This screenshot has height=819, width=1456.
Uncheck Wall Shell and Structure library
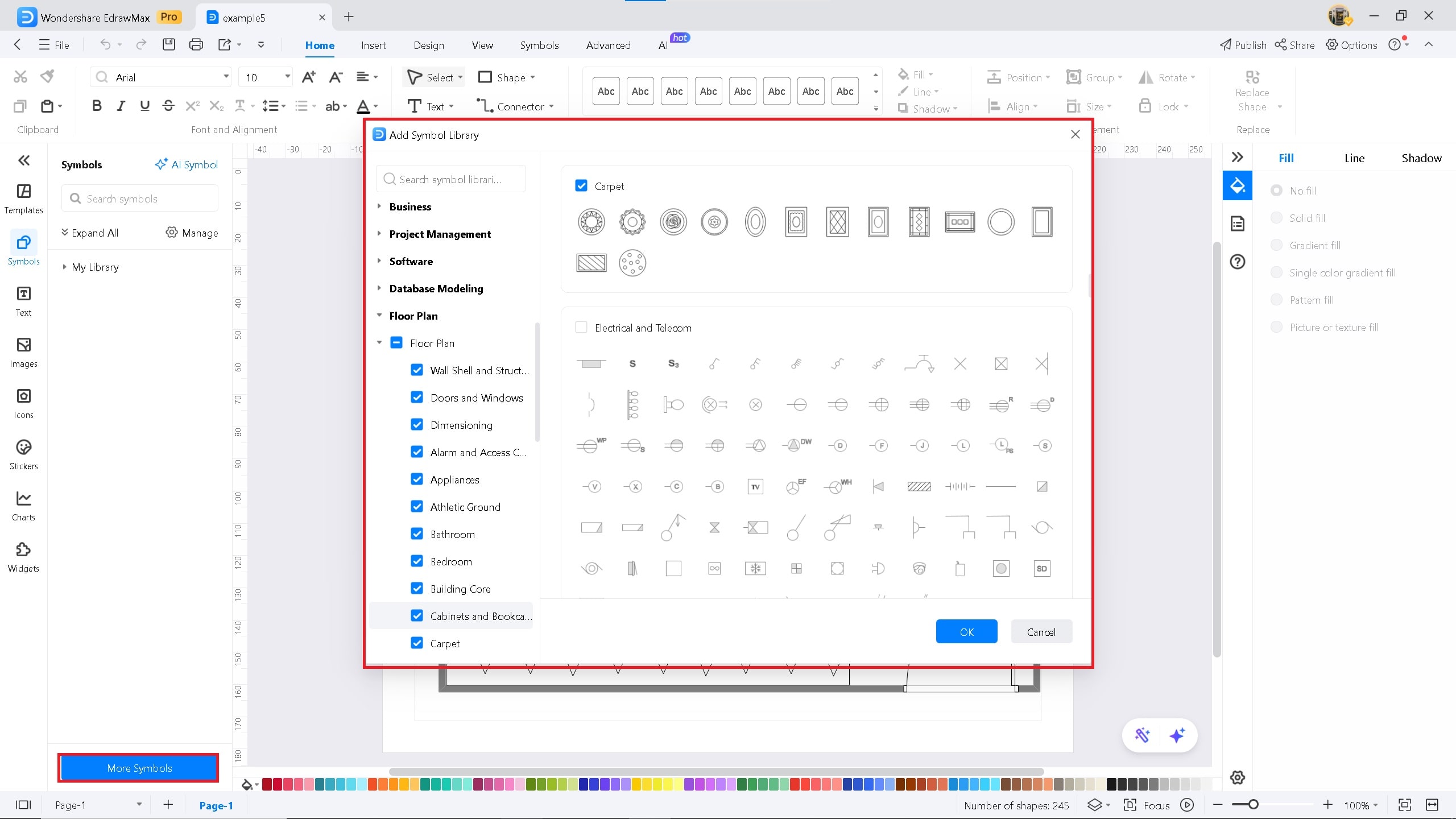(417, 370)
